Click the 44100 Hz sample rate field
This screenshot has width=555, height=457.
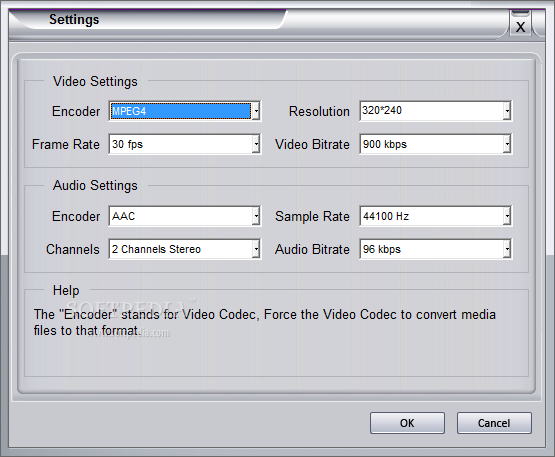pos(431,216)
